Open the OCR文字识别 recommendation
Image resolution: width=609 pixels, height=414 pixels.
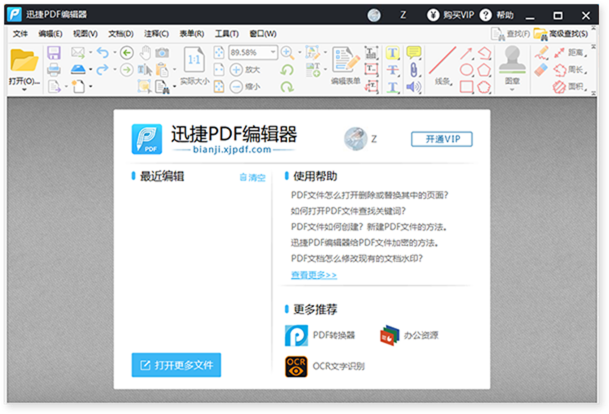click(325, 366)
